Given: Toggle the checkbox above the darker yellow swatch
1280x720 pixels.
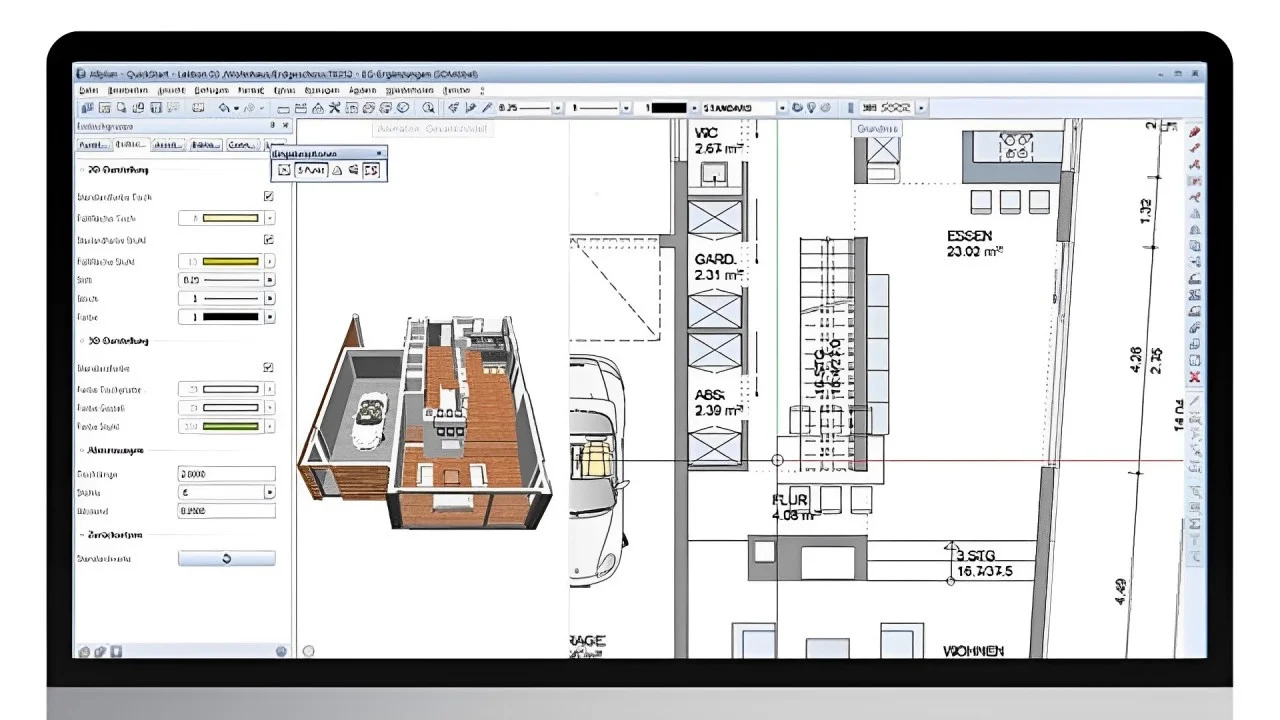Looking at the screenshot, I should [x=268, y=240].
